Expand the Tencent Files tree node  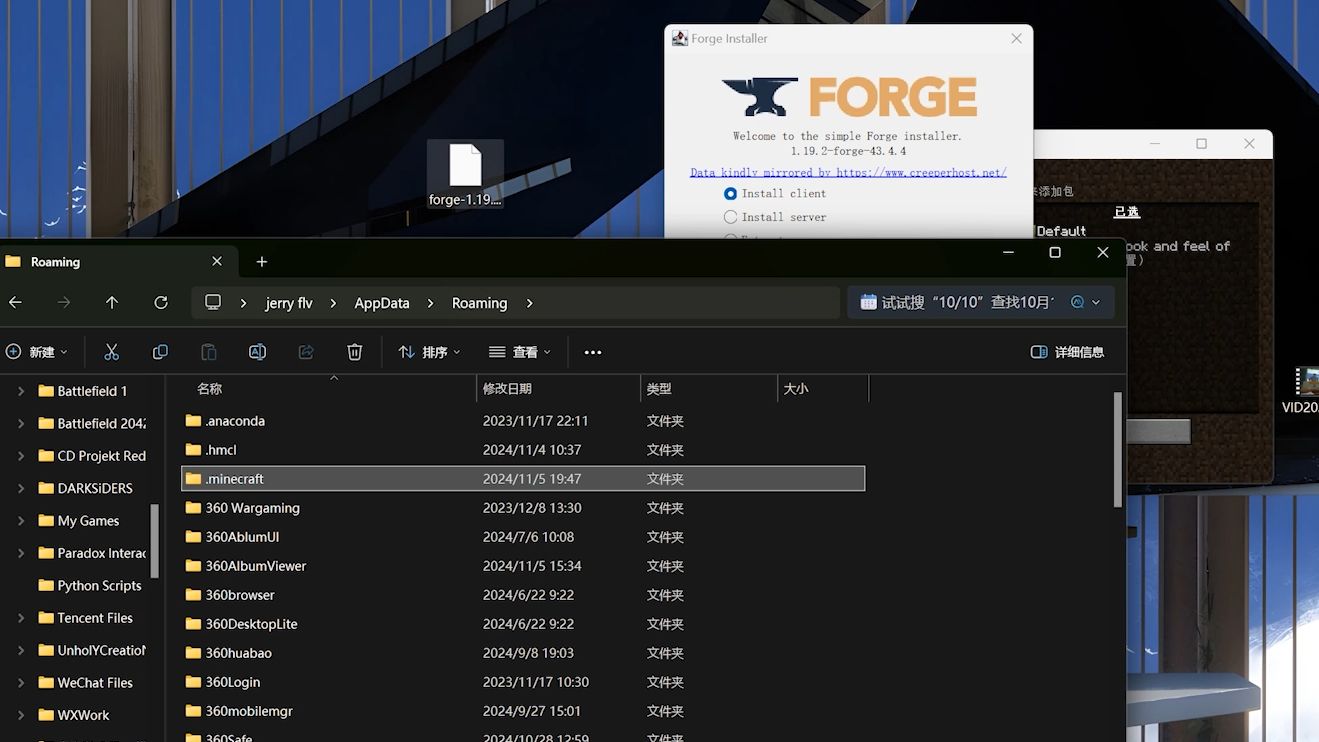tap(21, 618)
